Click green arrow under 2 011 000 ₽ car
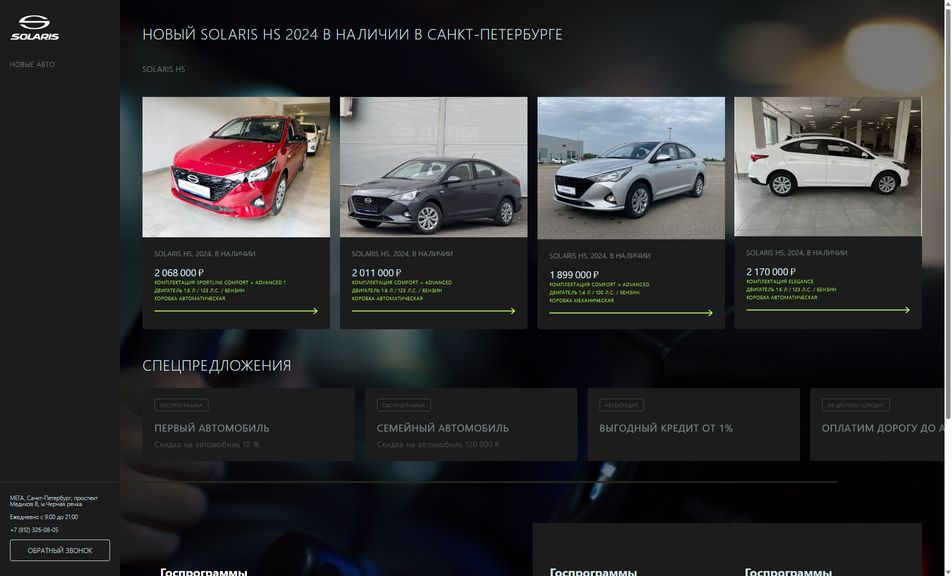This screenshot has width=952, height=576. pos(434,311)
